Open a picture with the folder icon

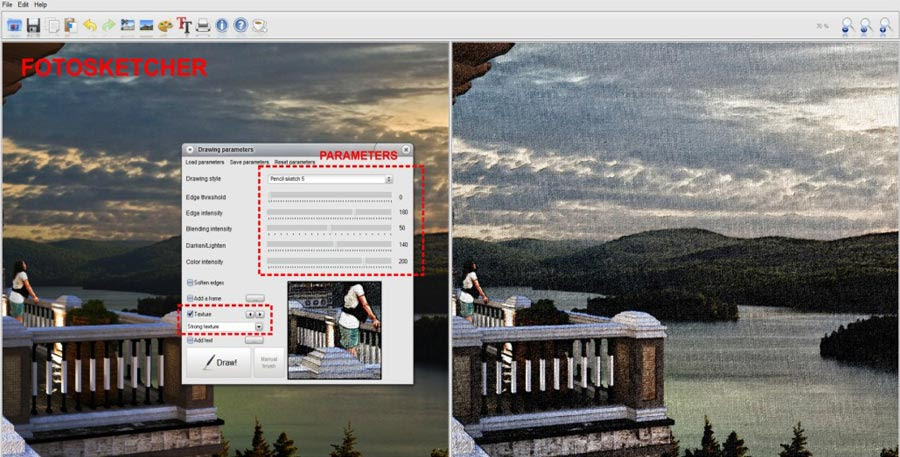tap(14, 25)
